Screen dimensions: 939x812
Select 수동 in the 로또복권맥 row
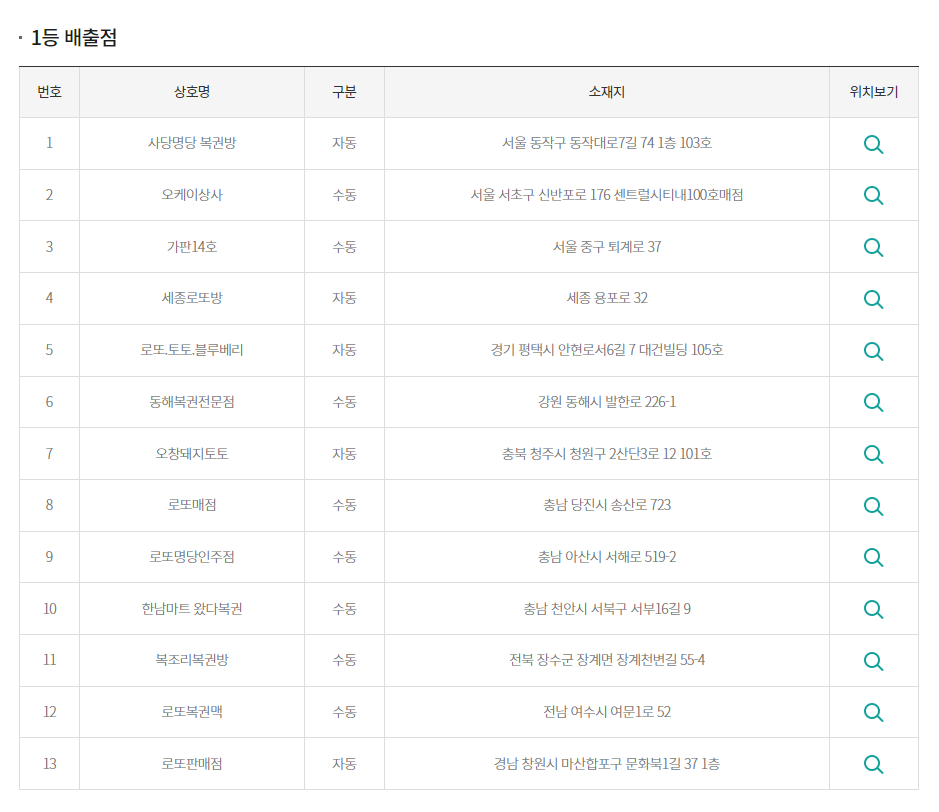344,712
